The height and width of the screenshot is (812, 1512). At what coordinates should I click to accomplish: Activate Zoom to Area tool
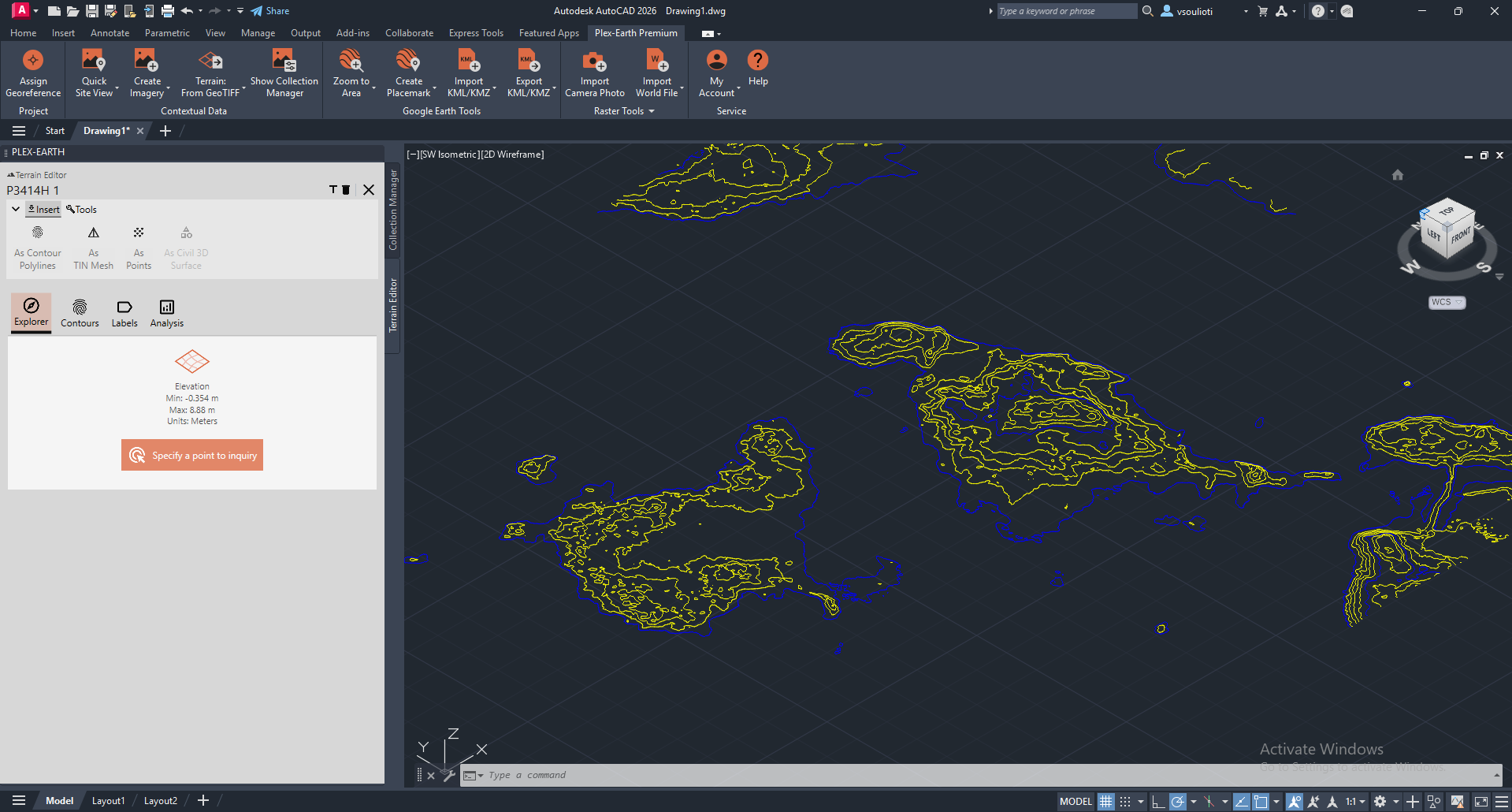tap(351, 73)
